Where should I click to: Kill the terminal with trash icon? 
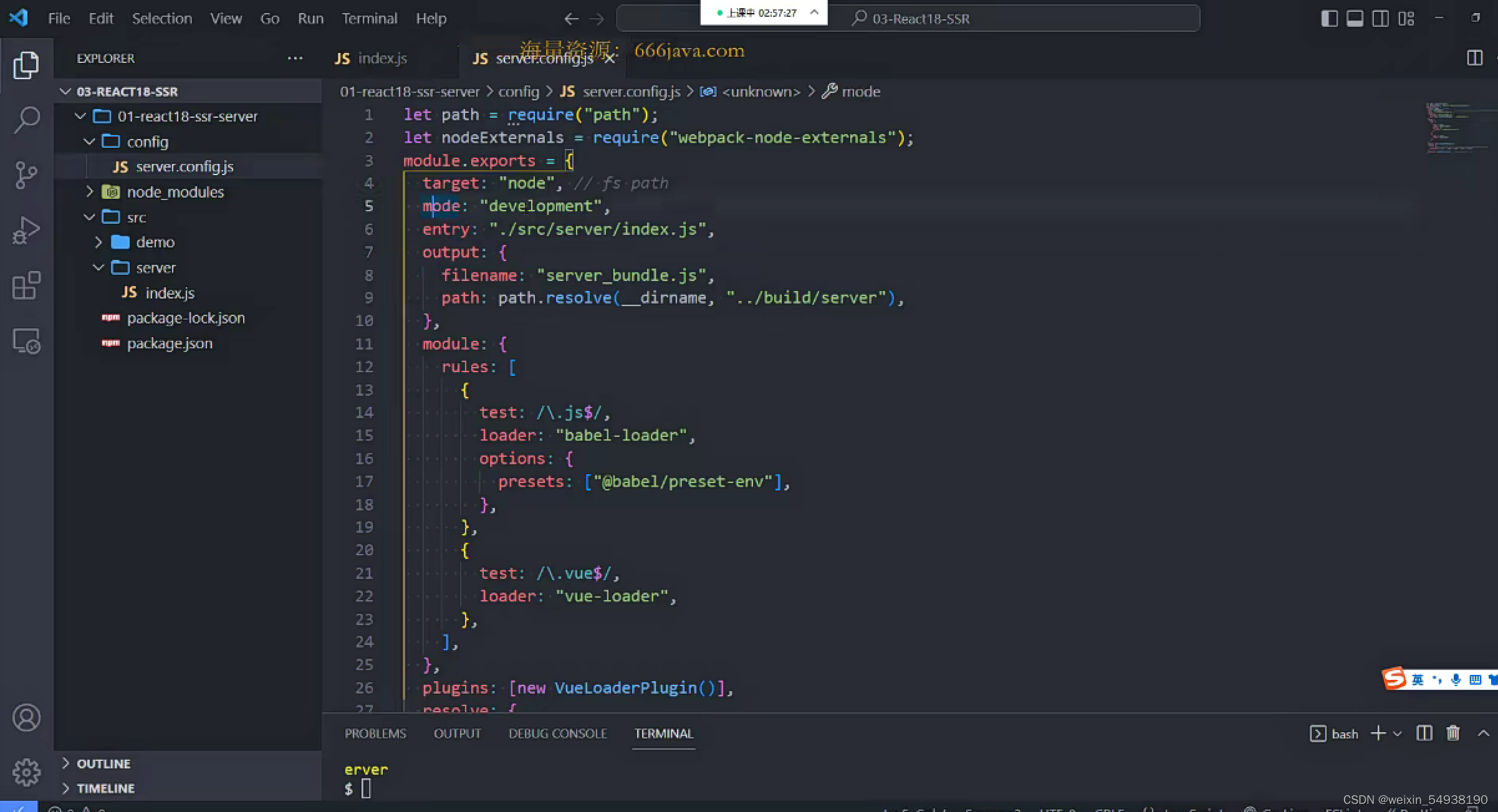(x=1453, y=733)
